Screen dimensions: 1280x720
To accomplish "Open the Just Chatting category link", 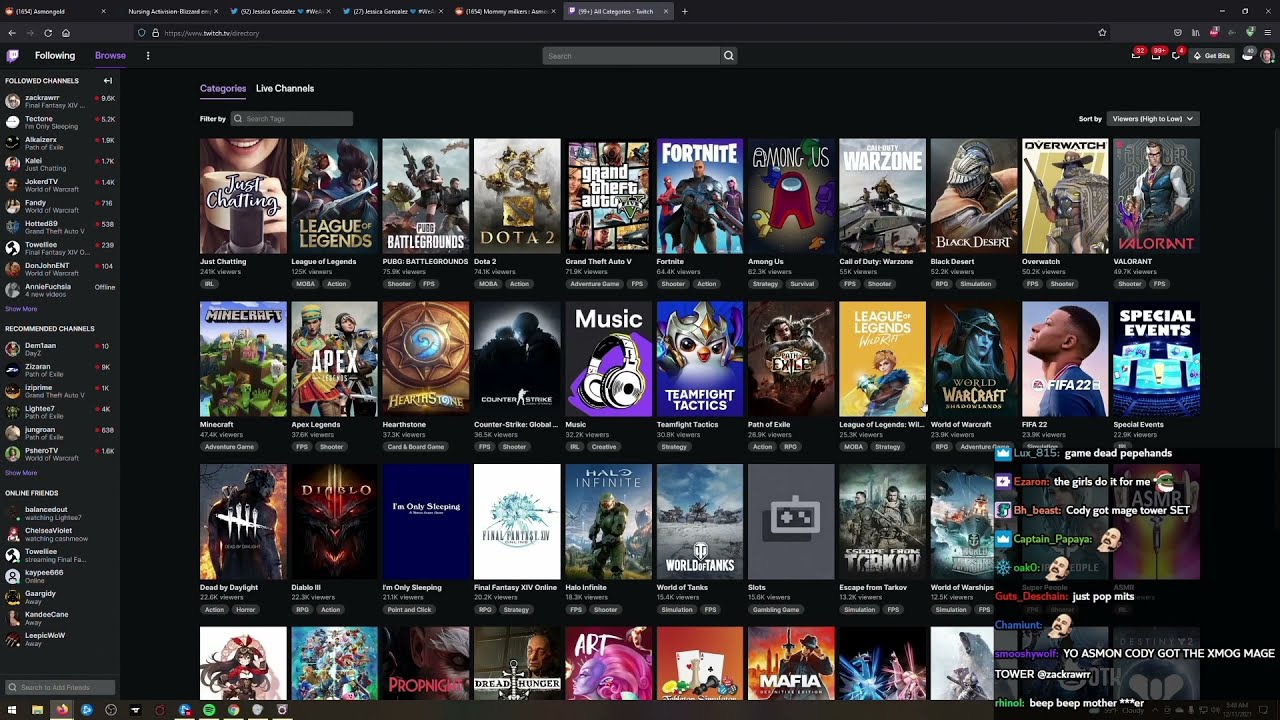I will pyautogui.click(x=223, y=262).
